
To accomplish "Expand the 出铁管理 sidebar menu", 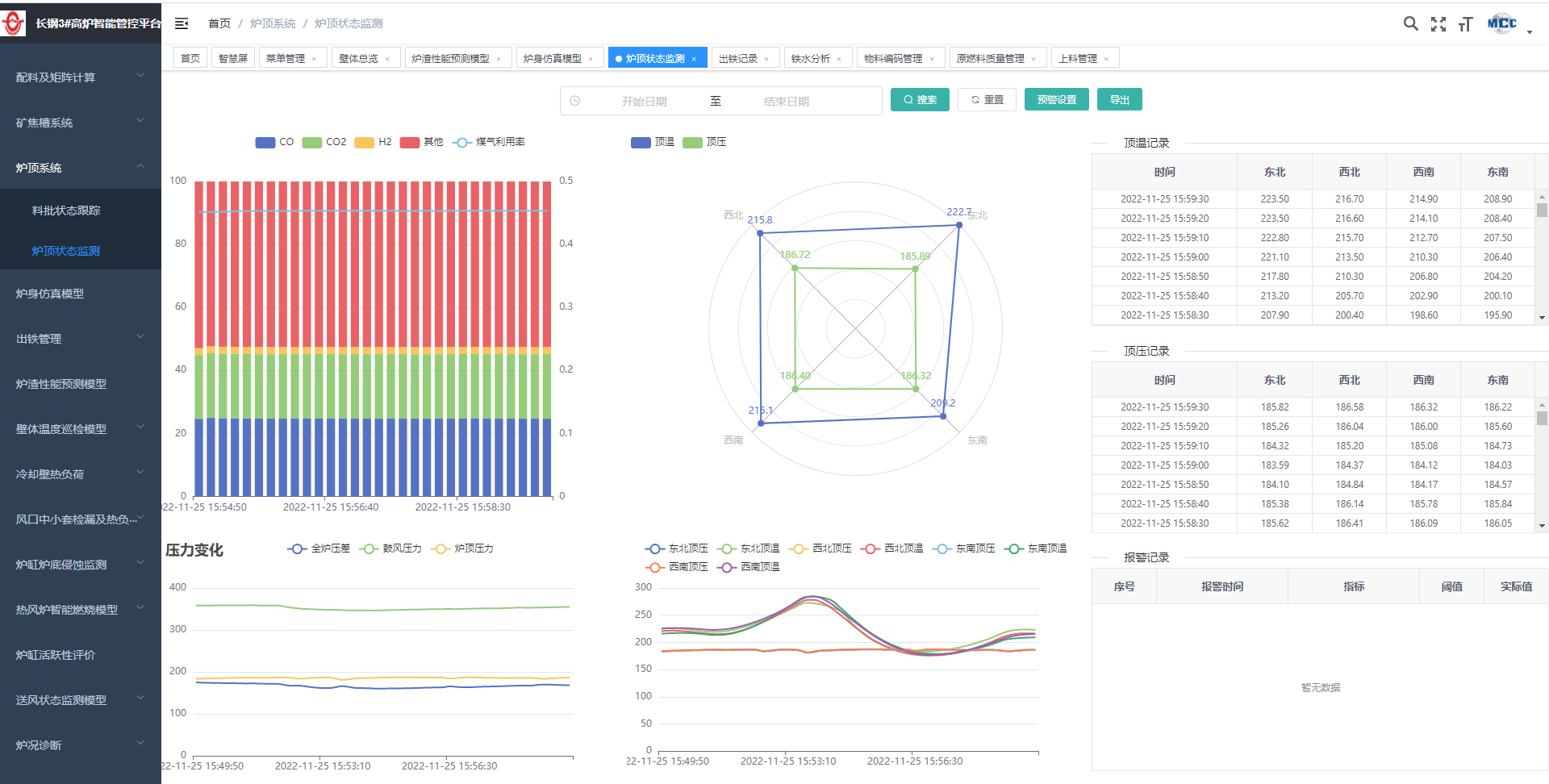I will (80, 339).
